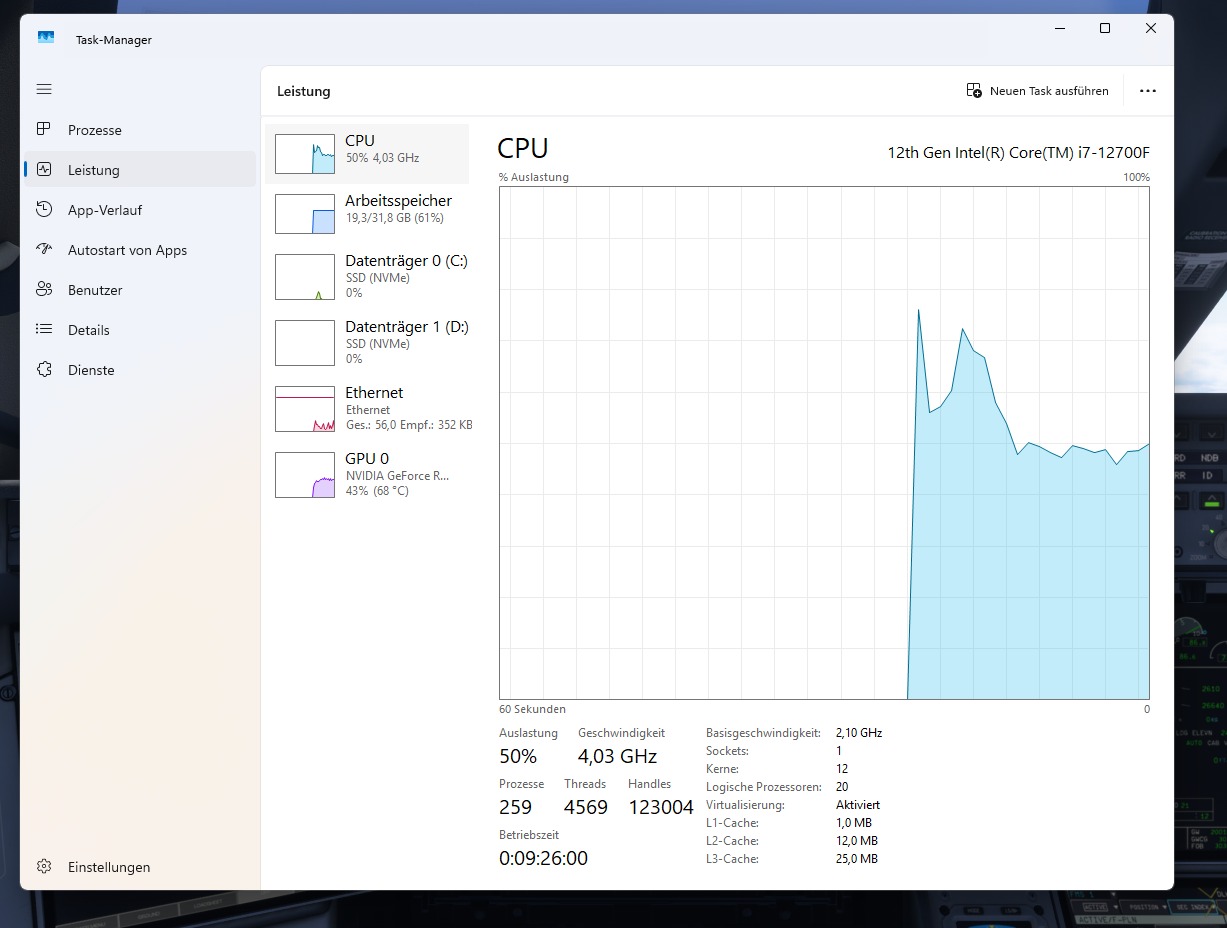This screenshot has width=1227, height=928.
Task: Click the Auslastung value 50%
Action: click(518, 756)
